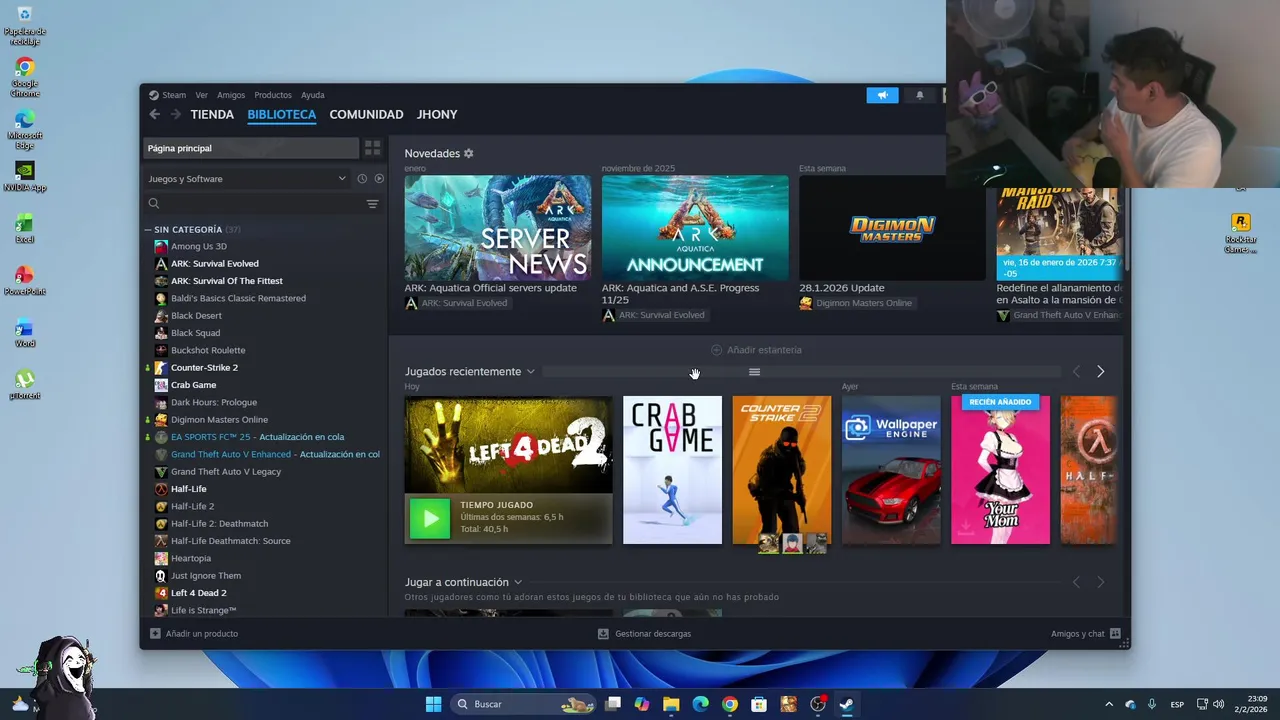Viewport: 1280px width, 720px height.
Task: Click the shelf drag handle icon
Action: pos(754,372)
